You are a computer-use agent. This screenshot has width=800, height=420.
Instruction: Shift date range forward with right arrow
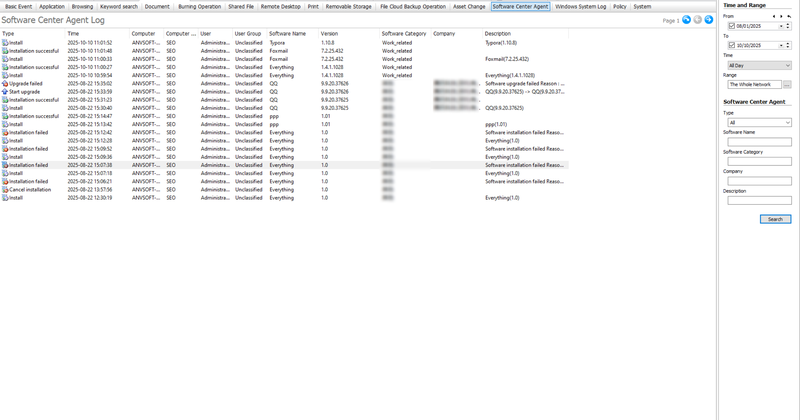[x=781, y=16]
